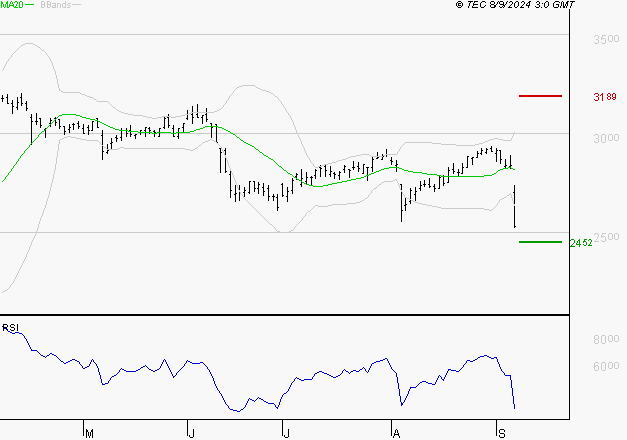Viewport: 627px width, 440px height.
Task: Click the 3500 price axis label
Action: pos(606,39)
